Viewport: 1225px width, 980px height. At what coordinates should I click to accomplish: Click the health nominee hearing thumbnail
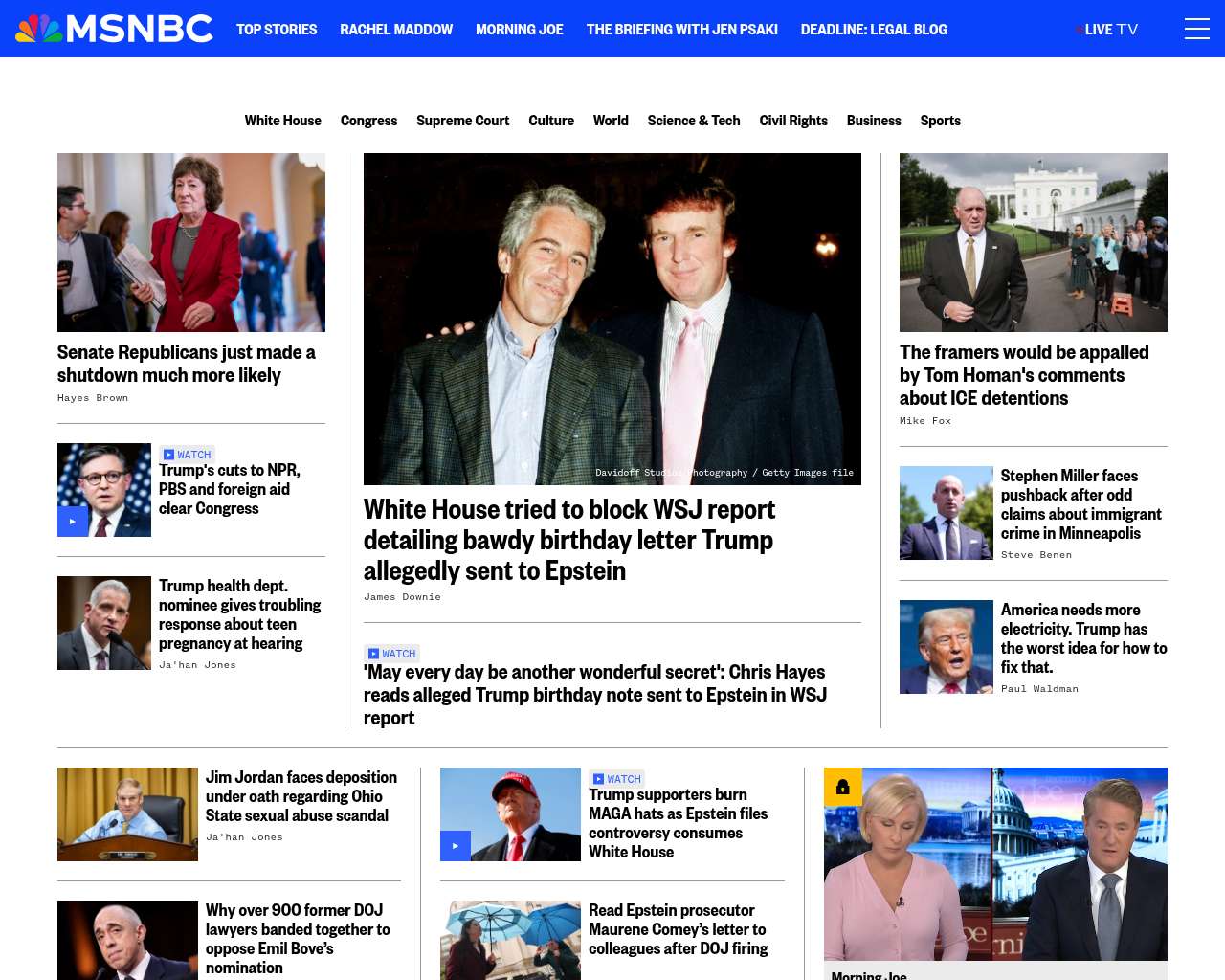104,623
